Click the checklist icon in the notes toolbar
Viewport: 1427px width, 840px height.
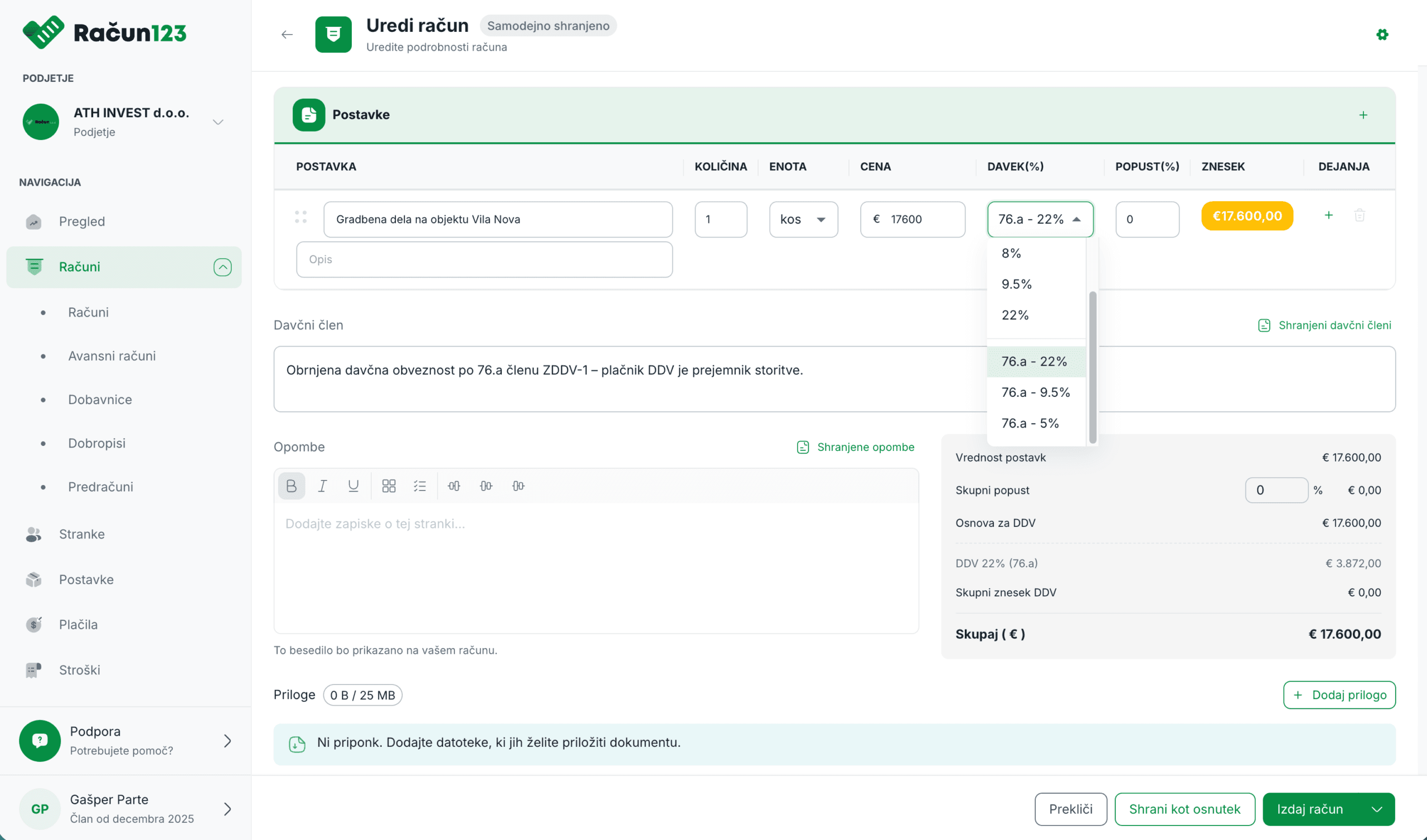(x=420, y=486)
